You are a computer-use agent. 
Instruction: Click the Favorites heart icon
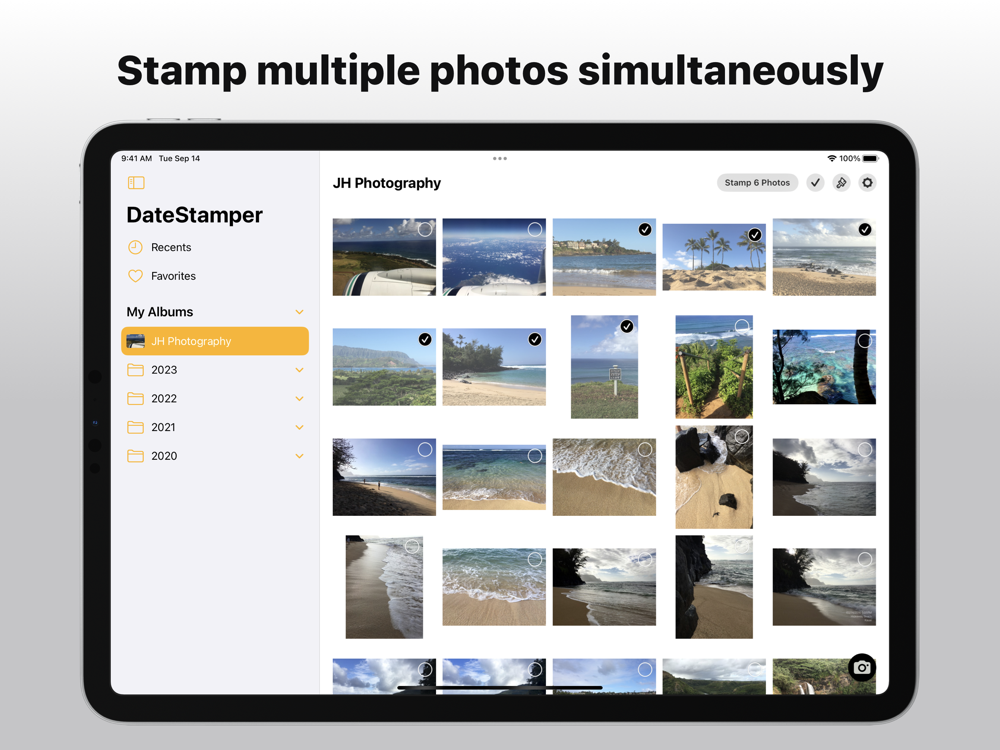pos(135,276)
